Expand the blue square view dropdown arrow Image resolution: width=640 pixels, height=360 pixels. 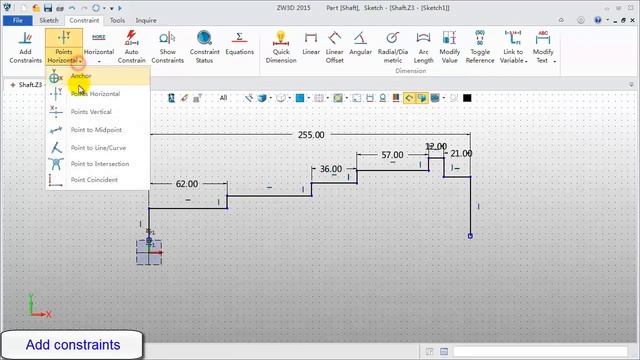308,98
